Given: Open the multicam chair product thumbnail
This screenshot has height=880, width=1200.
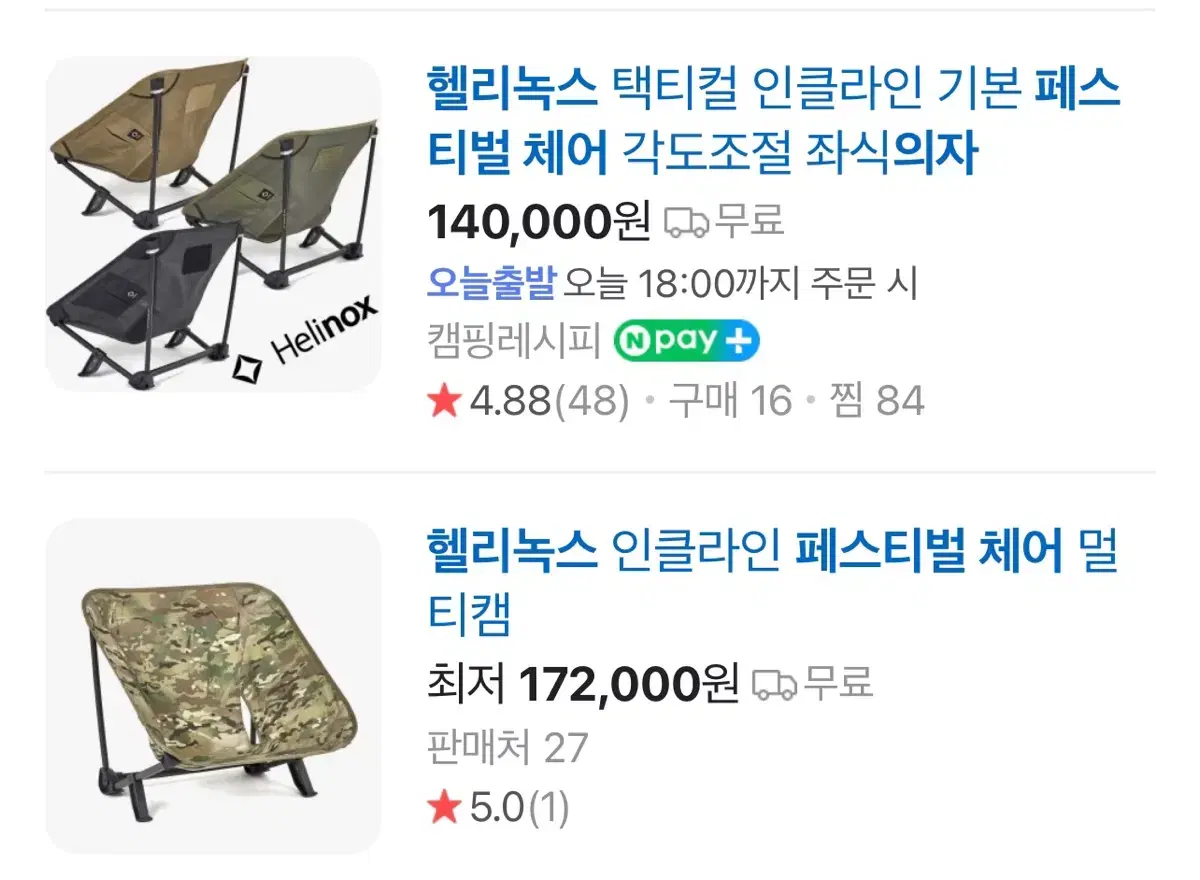Looking at the screenshot, I should tap(213, 686).
